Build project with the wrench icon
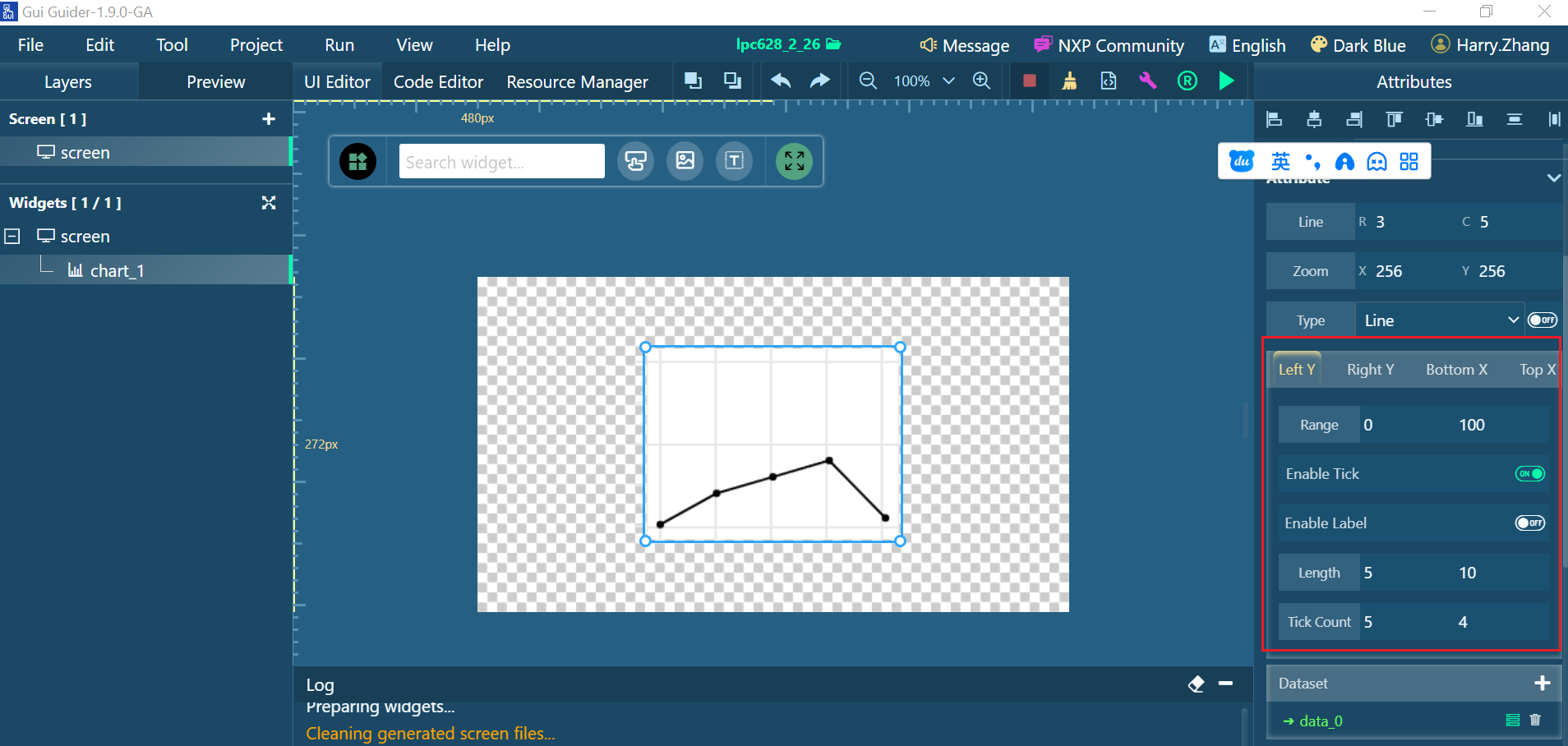This screenshot has height=746, width=1568. [1148, 81]
